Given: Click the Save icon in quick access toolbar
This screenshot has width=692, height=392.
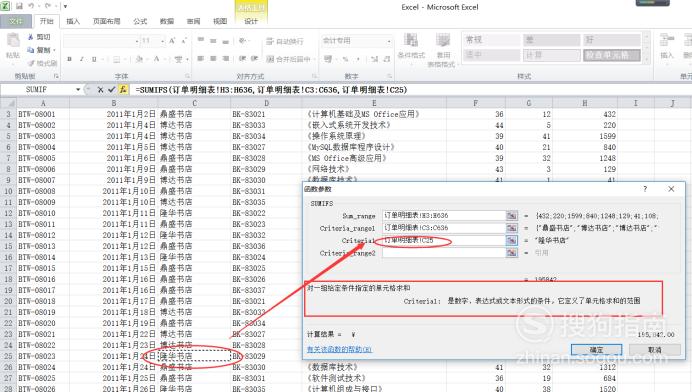Looking at the screenshot, I should (x=19, y=6).
